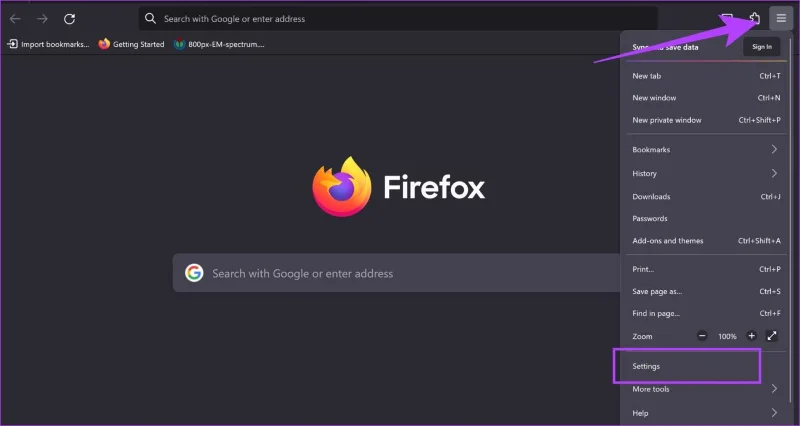
Task: Choose Save page as...
Action: [706, 291]
